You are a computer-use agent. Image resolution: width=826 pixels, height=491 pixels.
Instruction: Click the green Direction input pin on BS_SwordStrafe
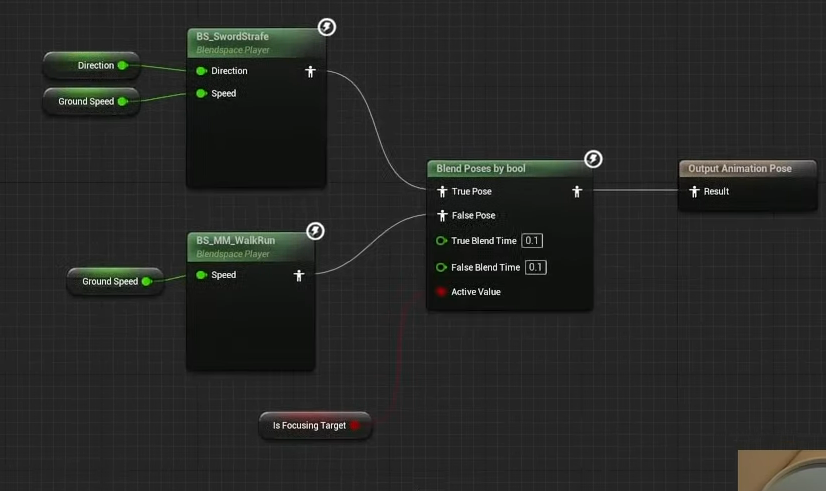[x=201, y=71]
